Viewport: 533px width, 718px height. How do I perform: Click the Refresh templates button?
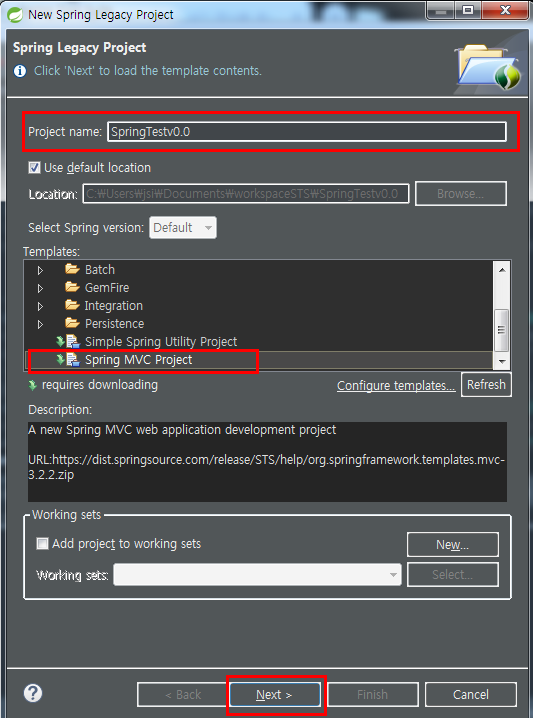tap(486, 385)
